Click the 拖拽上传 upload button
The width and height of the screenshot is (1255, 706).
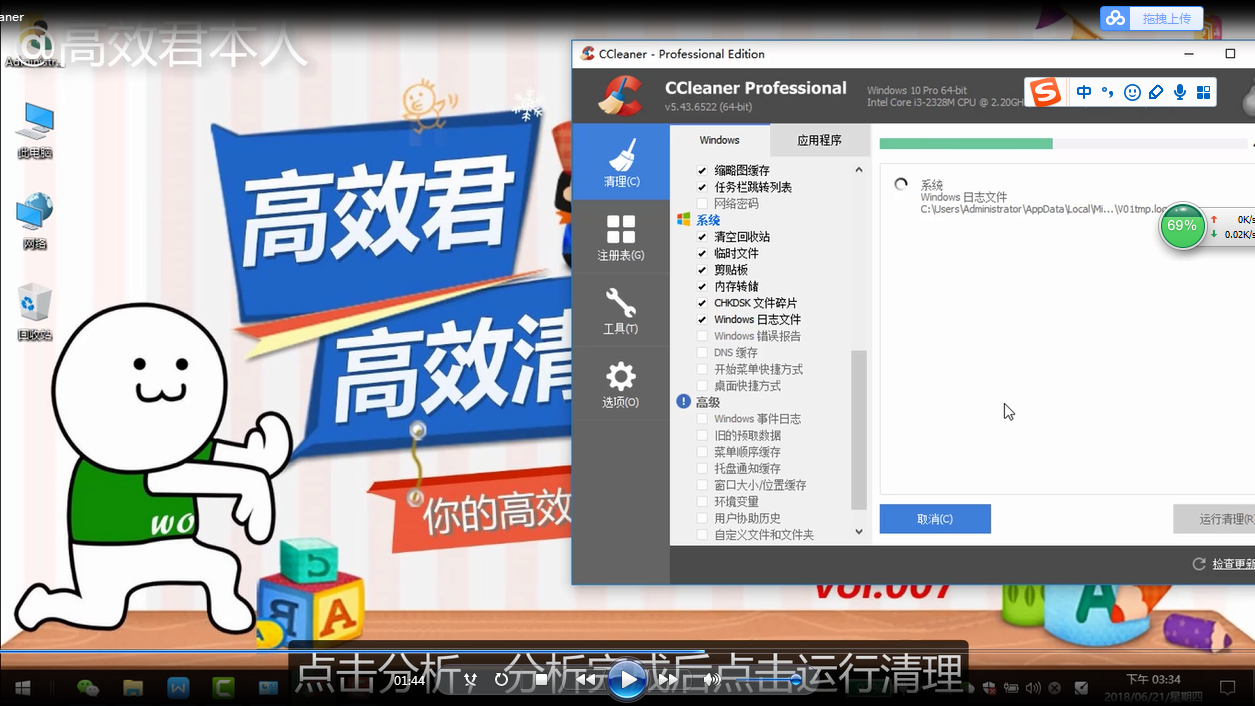click(1166, 18)
